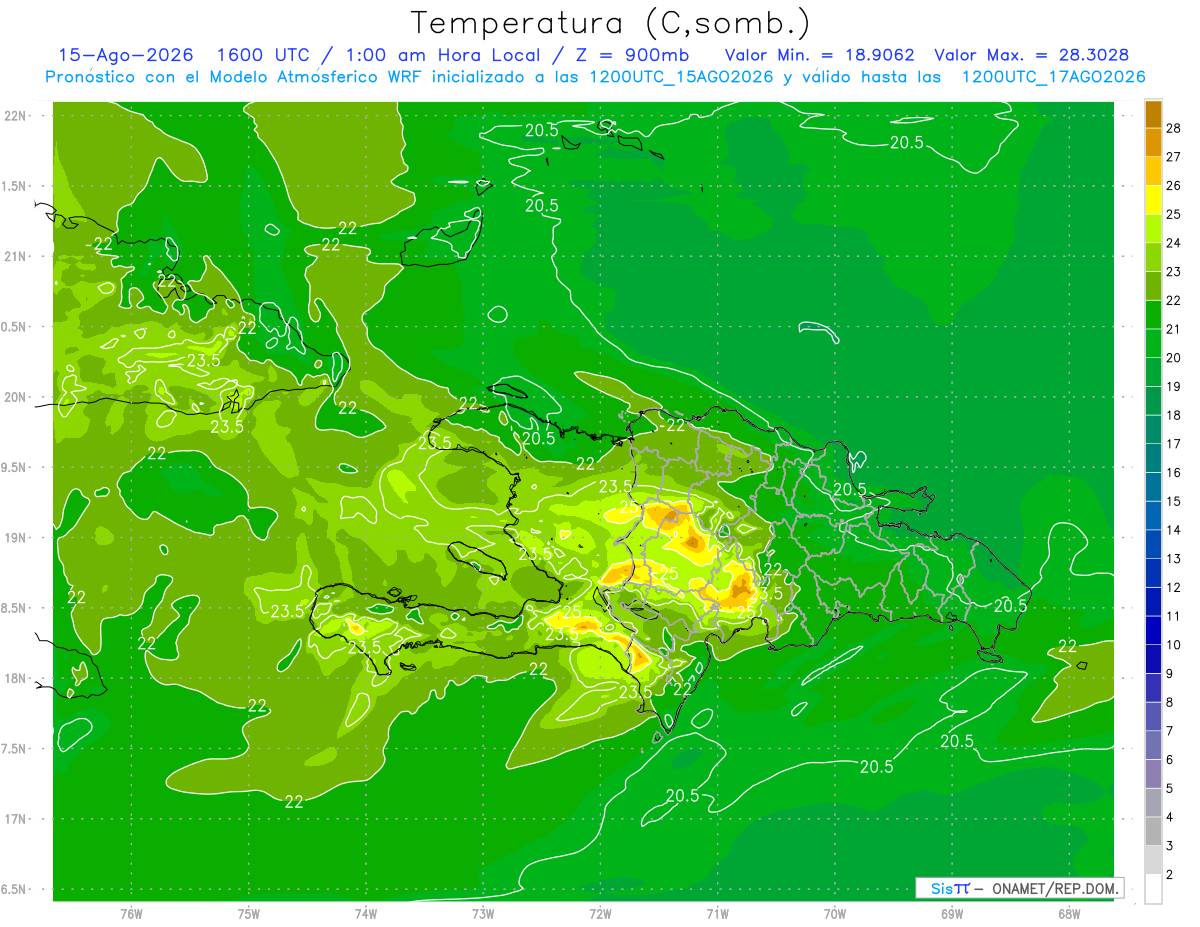1200x927 pixels.
Task: Click the "21N" latitude axis label
Action: click(x=15, y=257)
